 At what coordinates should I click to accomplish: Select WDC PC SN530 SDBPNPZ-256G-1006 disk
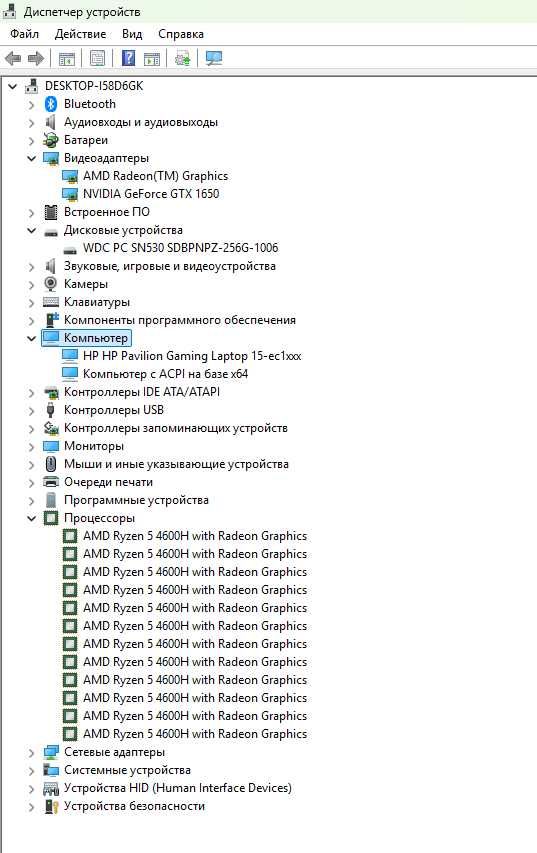[x=180, y=248]
